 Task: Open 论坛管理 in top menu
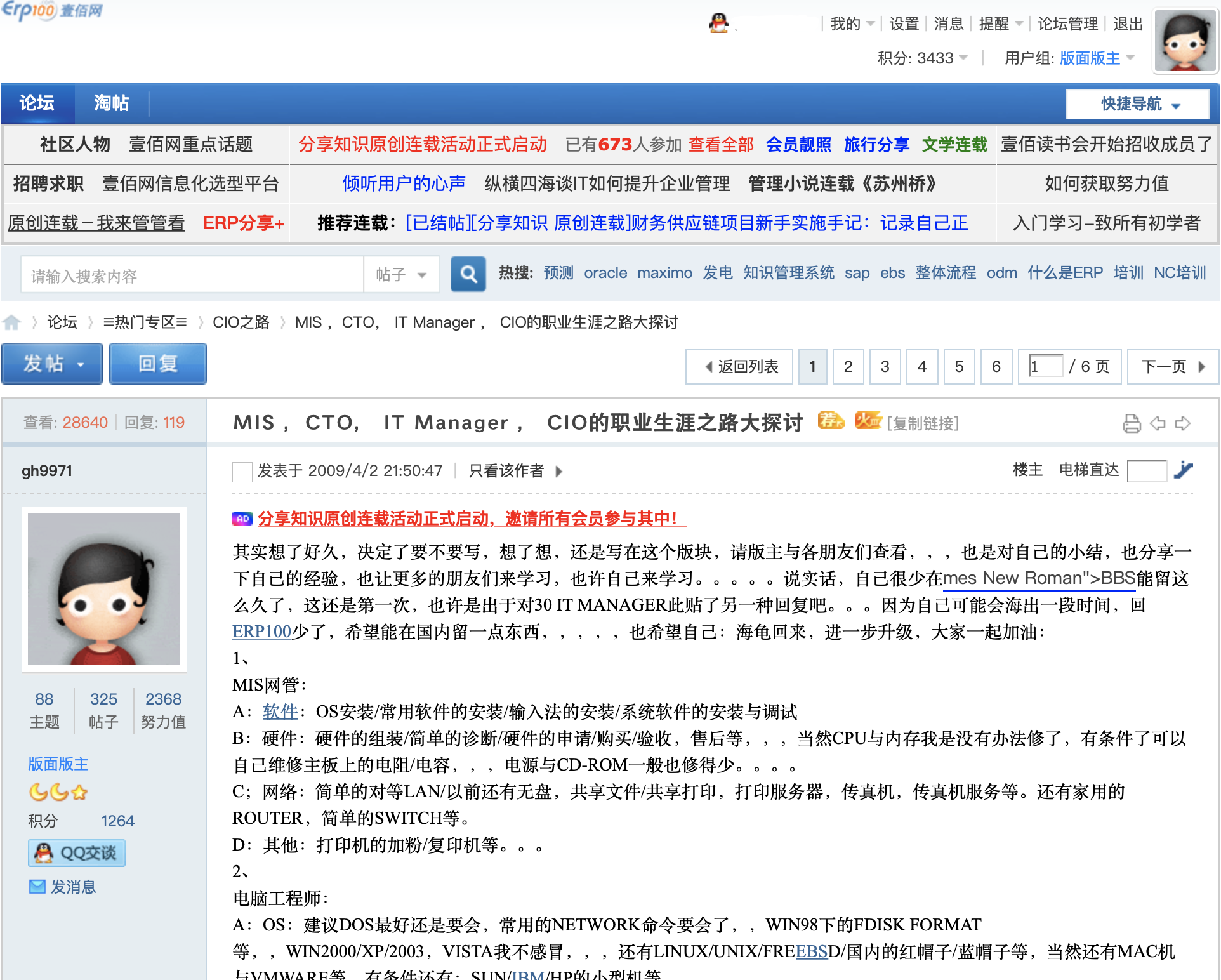click(1067, 24)
